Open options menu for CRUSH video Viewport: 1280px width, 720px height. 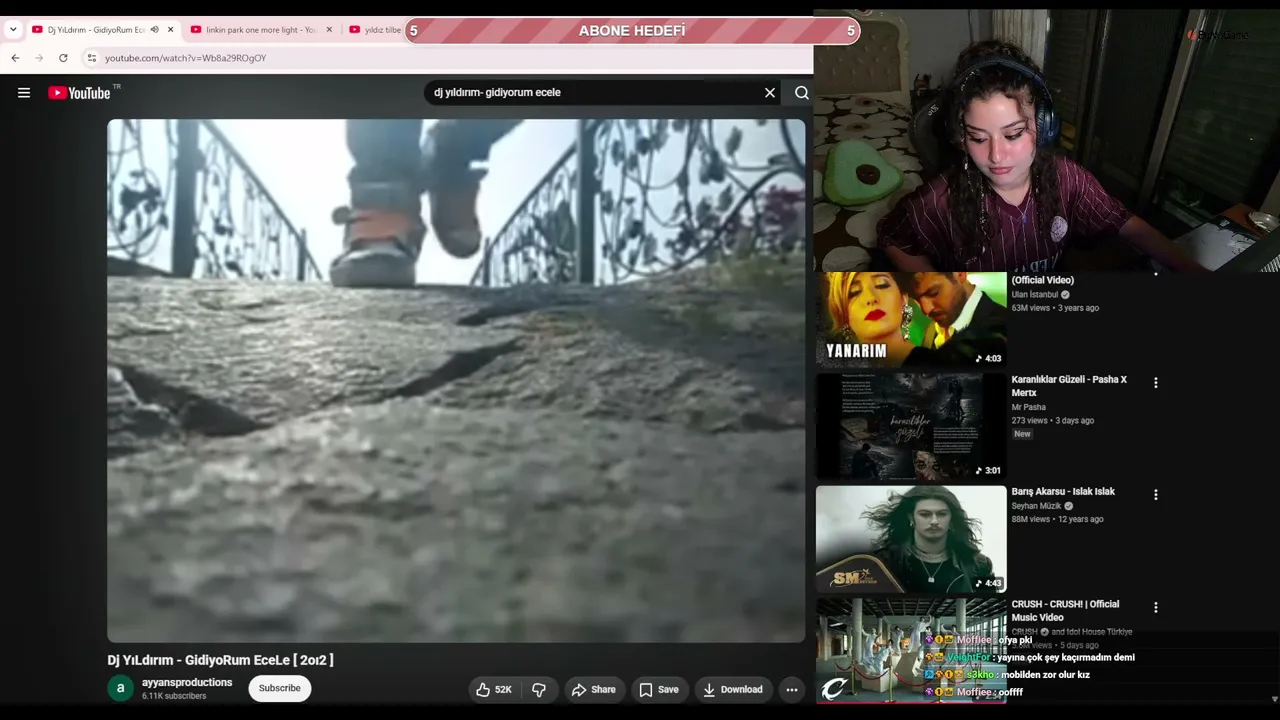pos(1156,607)
